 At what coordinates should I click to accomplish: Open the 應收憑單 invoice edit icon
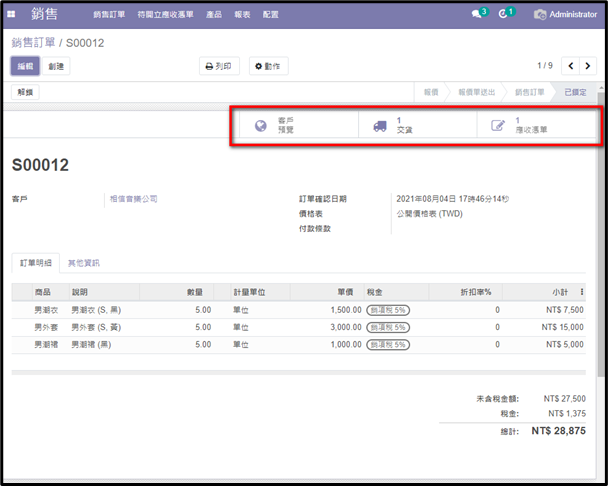pos(498,125)
